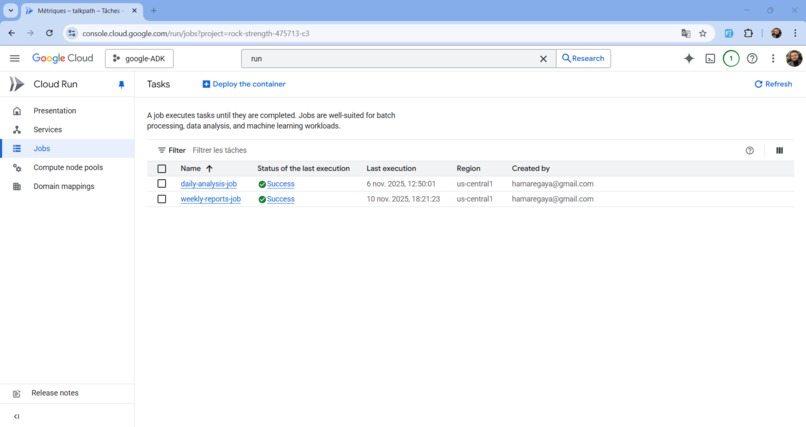The image size is (806, 427).
Task: Click the browser back arrow
Action: click(11, 33)
